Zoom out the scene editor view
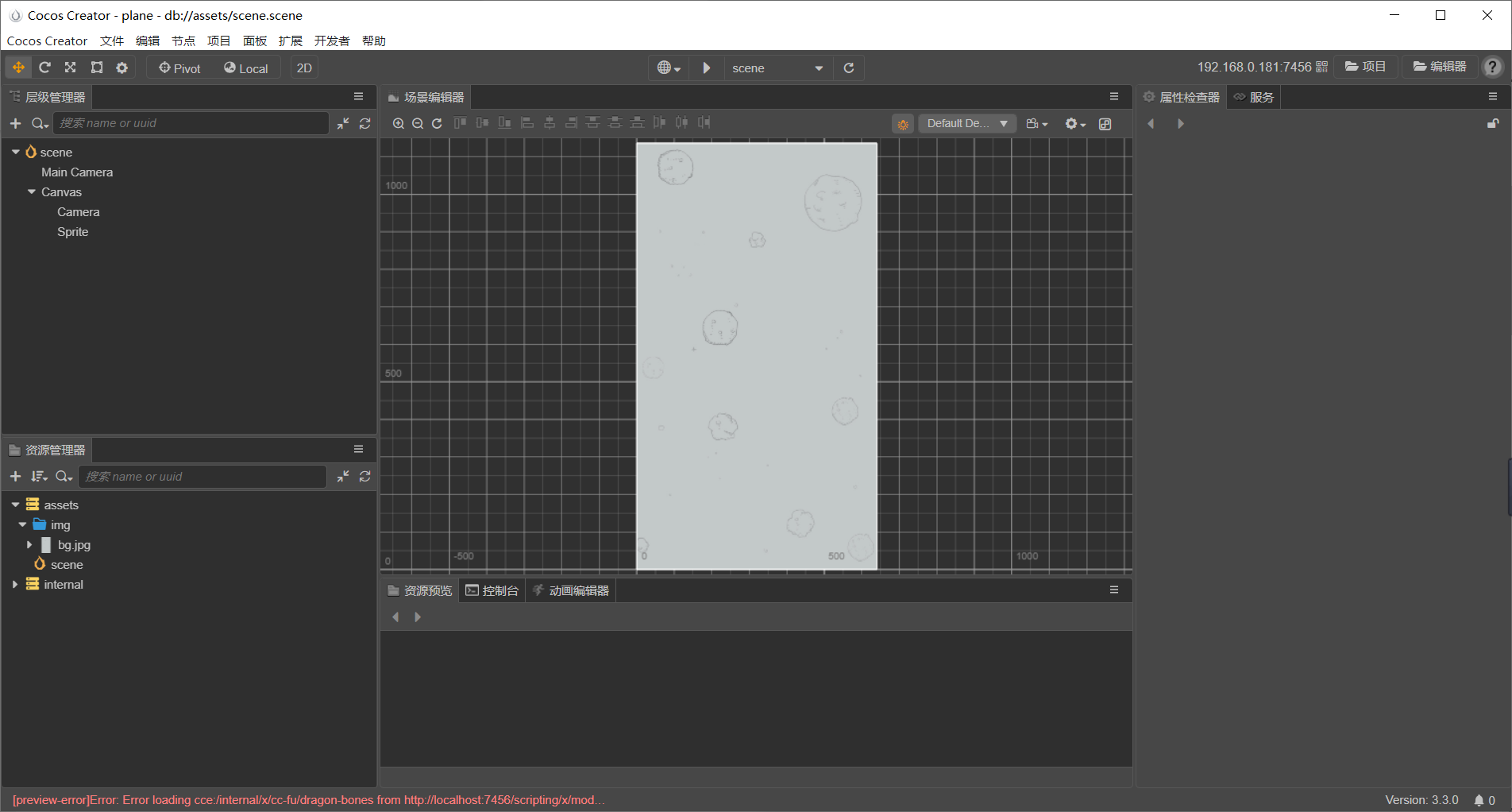This screenshot has width=1512, height=812. click(x=418, y=123)
